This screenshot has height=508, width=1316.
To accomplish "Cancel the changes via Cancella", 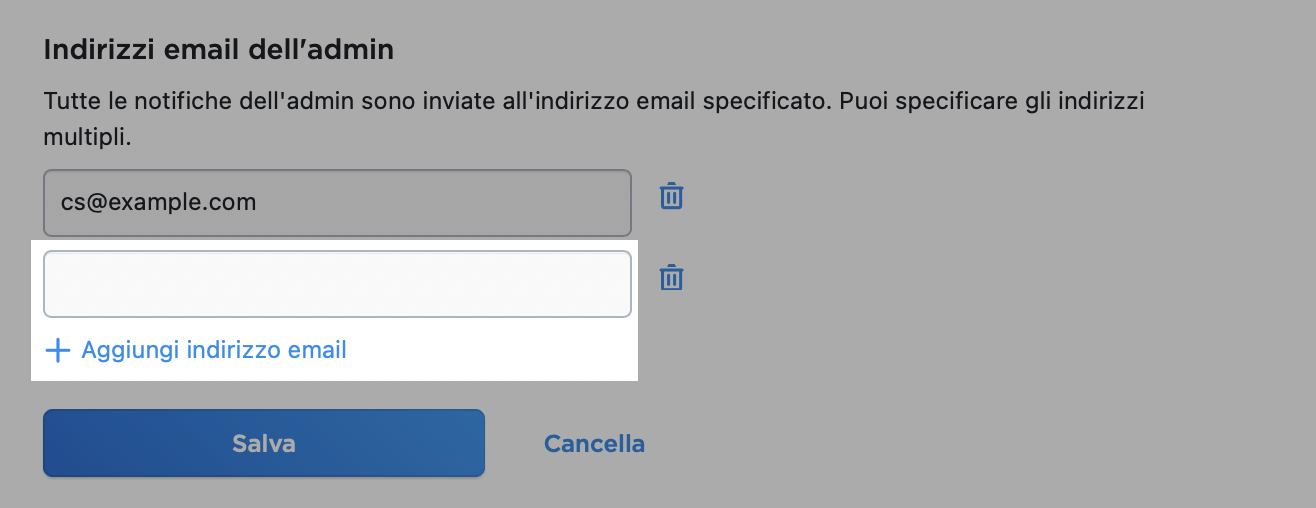I will (x=594, y=443).
